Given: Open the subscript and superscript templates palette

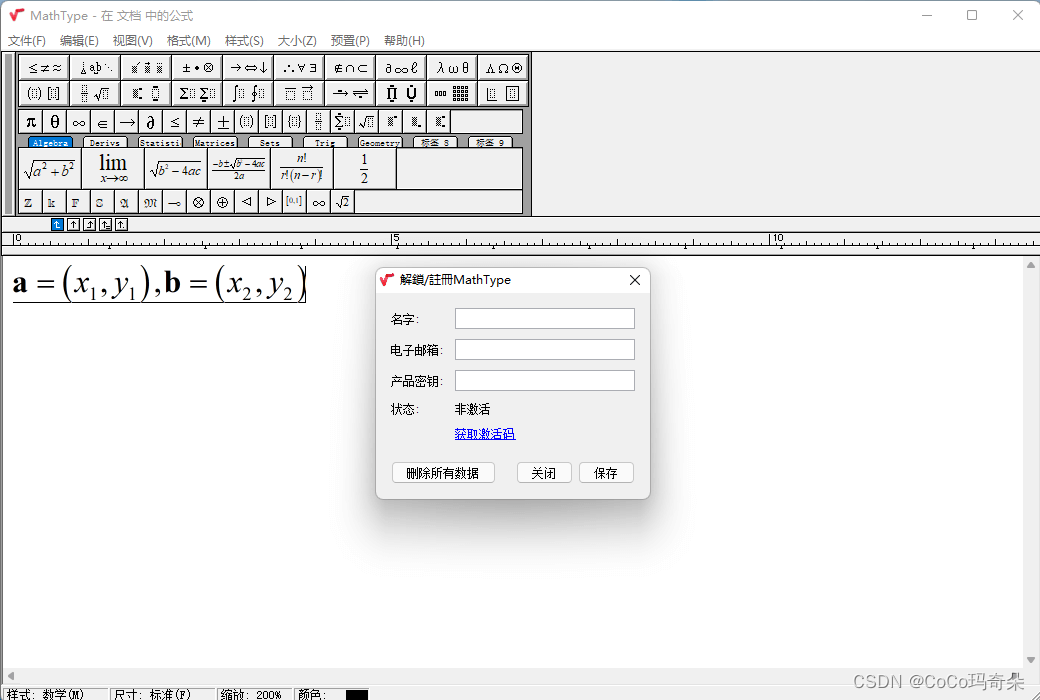Looking at the screenshot, I should click(x=147, y=94).
